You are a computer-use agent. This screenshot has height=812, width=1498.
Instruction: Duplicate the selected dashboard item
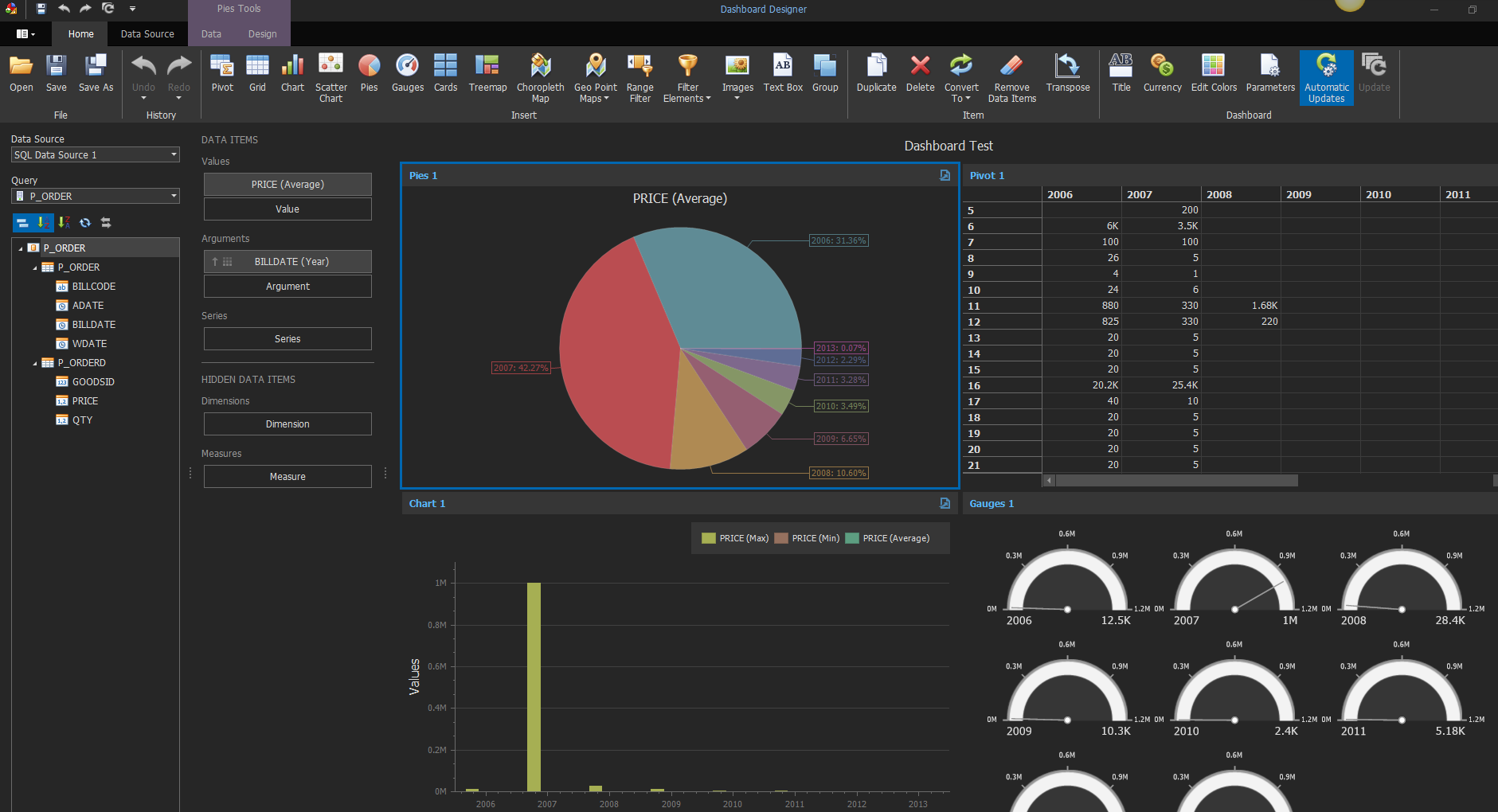[x=876, y=73]
